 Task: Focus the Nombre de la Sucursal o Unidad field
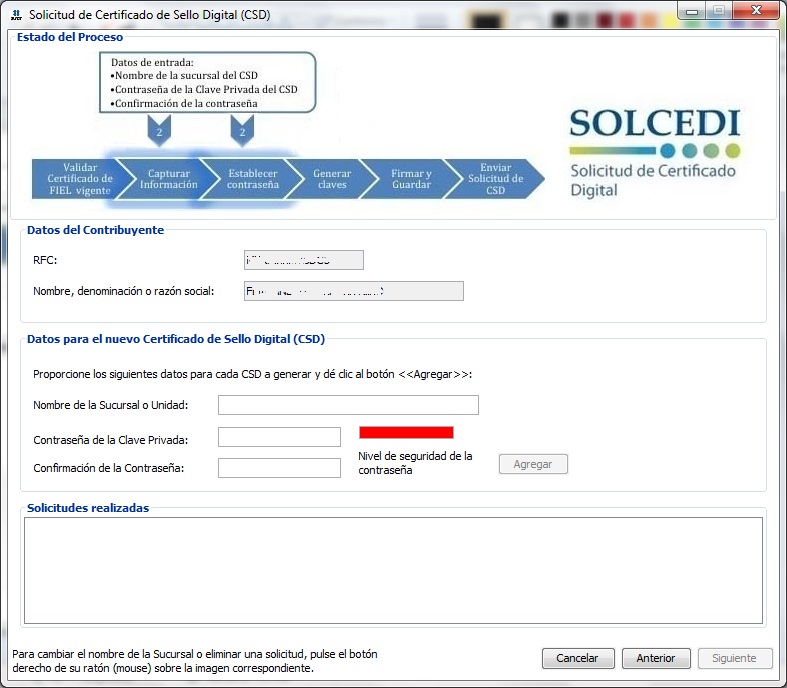click(348, 405)
